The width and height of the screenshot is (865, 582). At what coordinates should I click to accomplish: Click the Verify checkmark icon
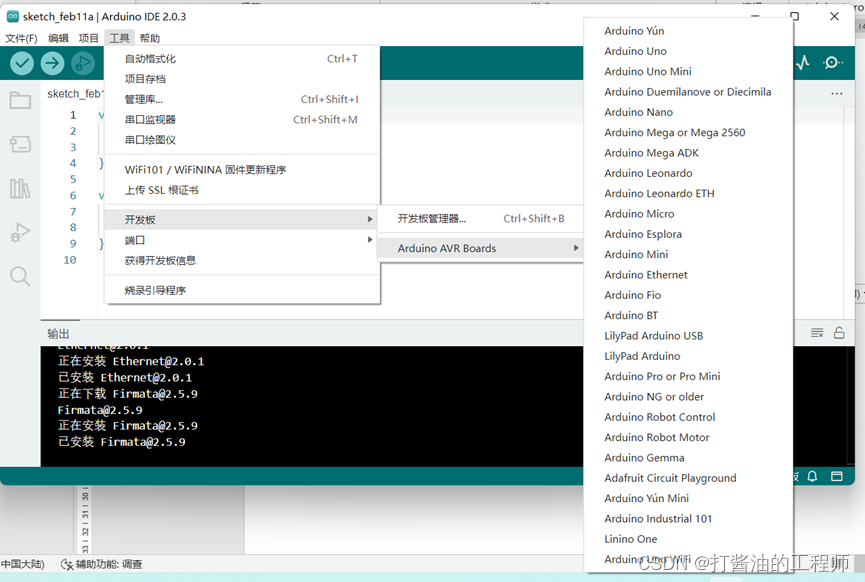(22, 63)
